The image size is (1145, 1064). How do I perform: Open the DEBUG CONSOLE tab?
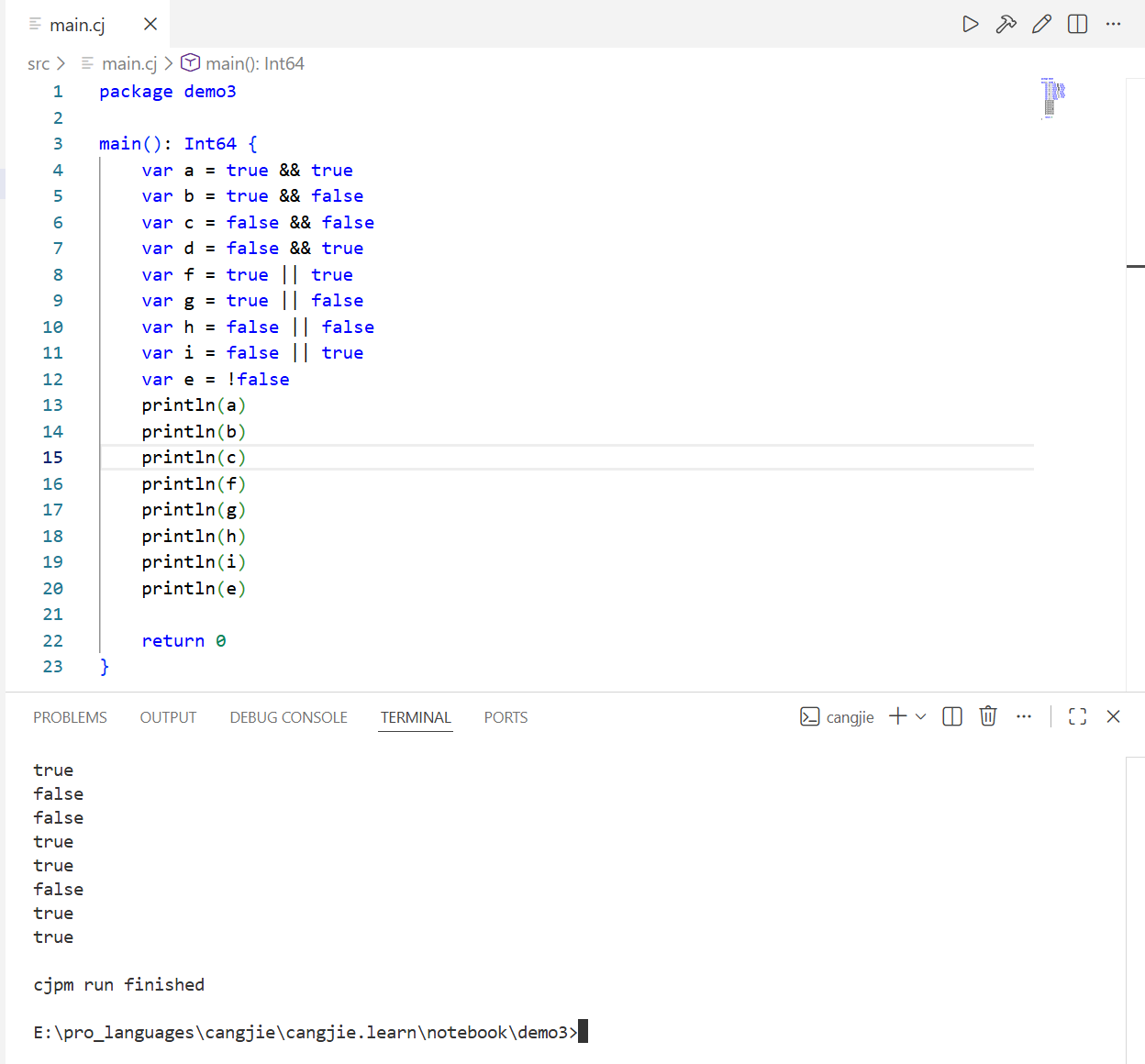[x=288, y=717]
